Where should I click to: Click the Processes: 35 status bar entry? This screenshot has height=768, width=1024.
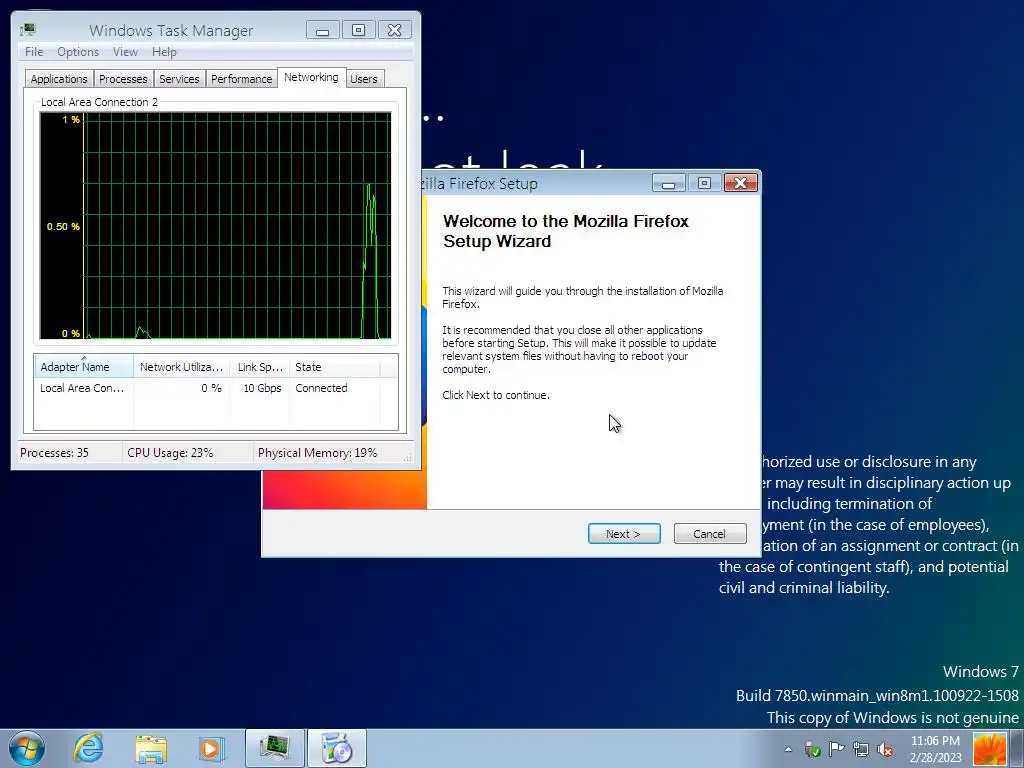point(54,453)
